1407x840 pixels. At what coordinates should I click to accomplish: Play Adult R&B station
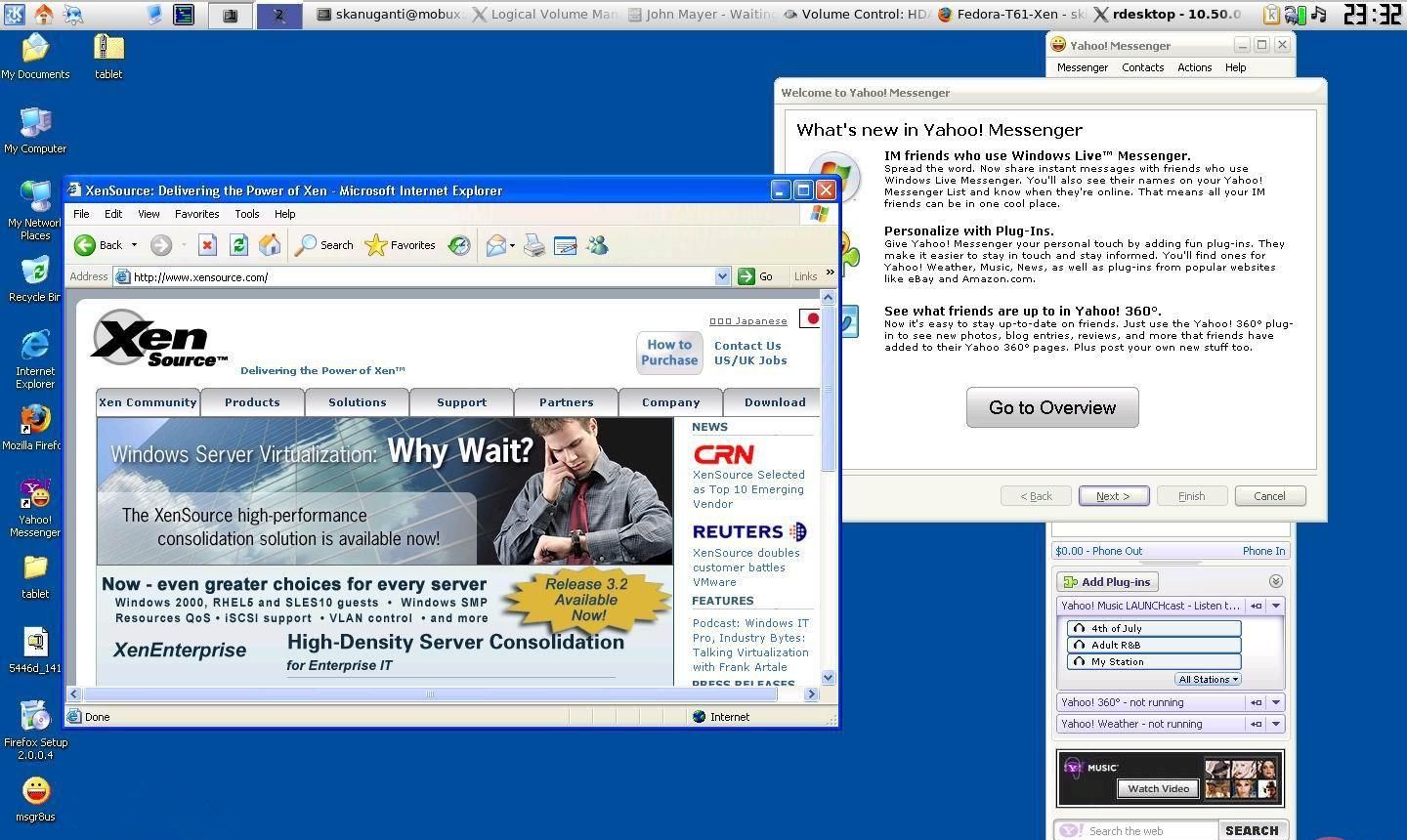pyautogui.click(x=1154, y=646)
